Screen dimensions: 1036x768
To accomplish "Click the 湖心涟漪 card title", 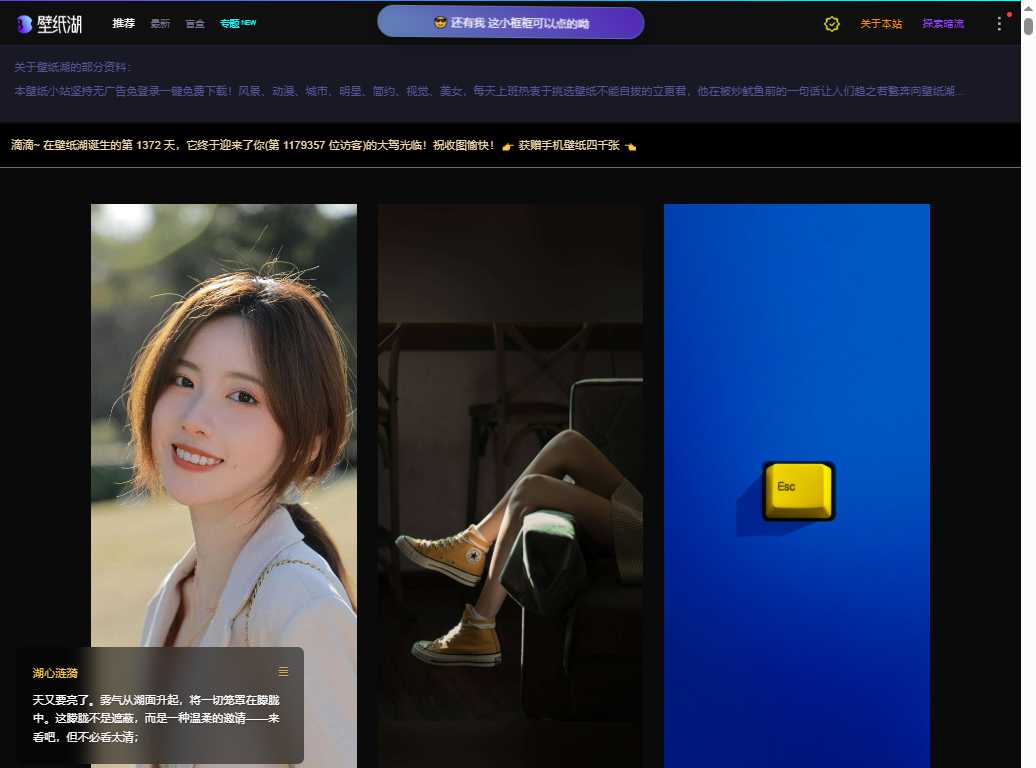I will [55, 673].
